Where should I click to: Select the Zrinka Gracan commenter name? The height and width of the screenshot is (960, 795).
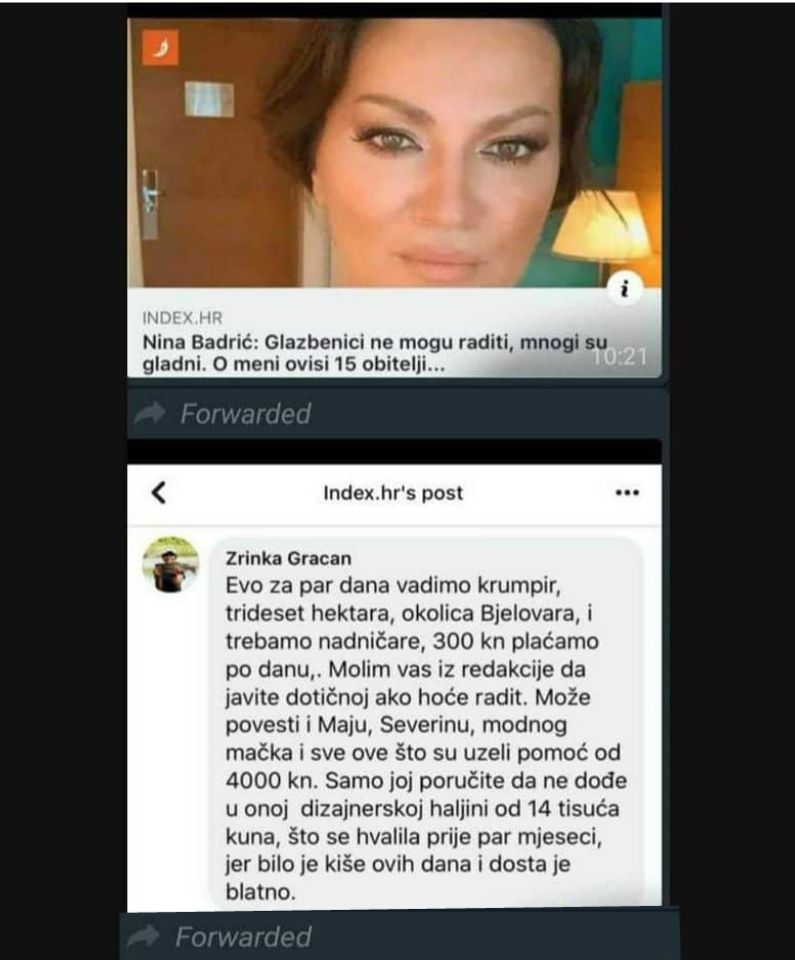click(288, 558)
